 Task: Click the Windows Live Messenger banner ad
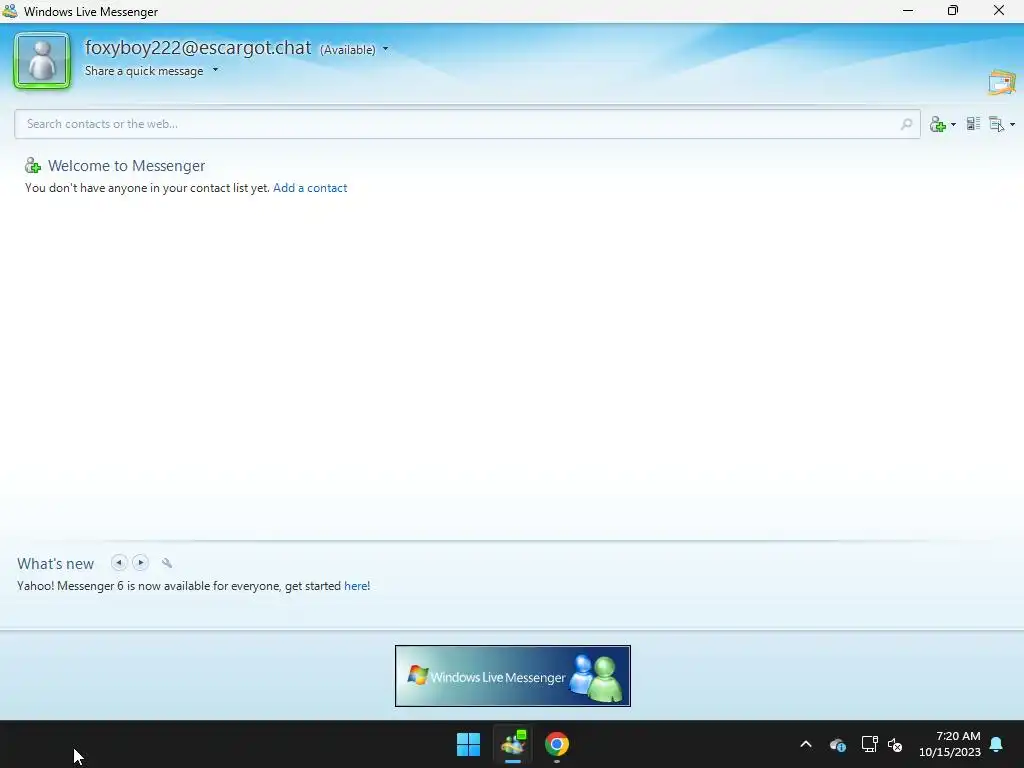[513, 676]
